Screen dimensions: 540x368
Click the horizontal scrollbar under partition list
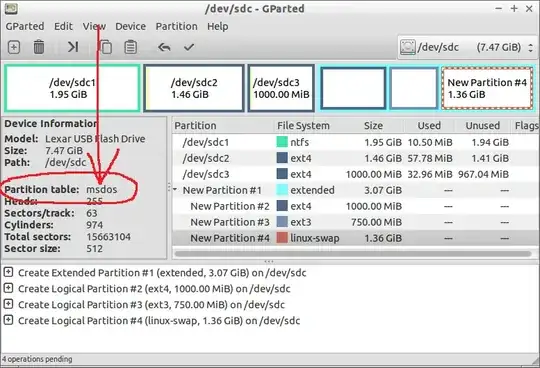click(353, 254)
